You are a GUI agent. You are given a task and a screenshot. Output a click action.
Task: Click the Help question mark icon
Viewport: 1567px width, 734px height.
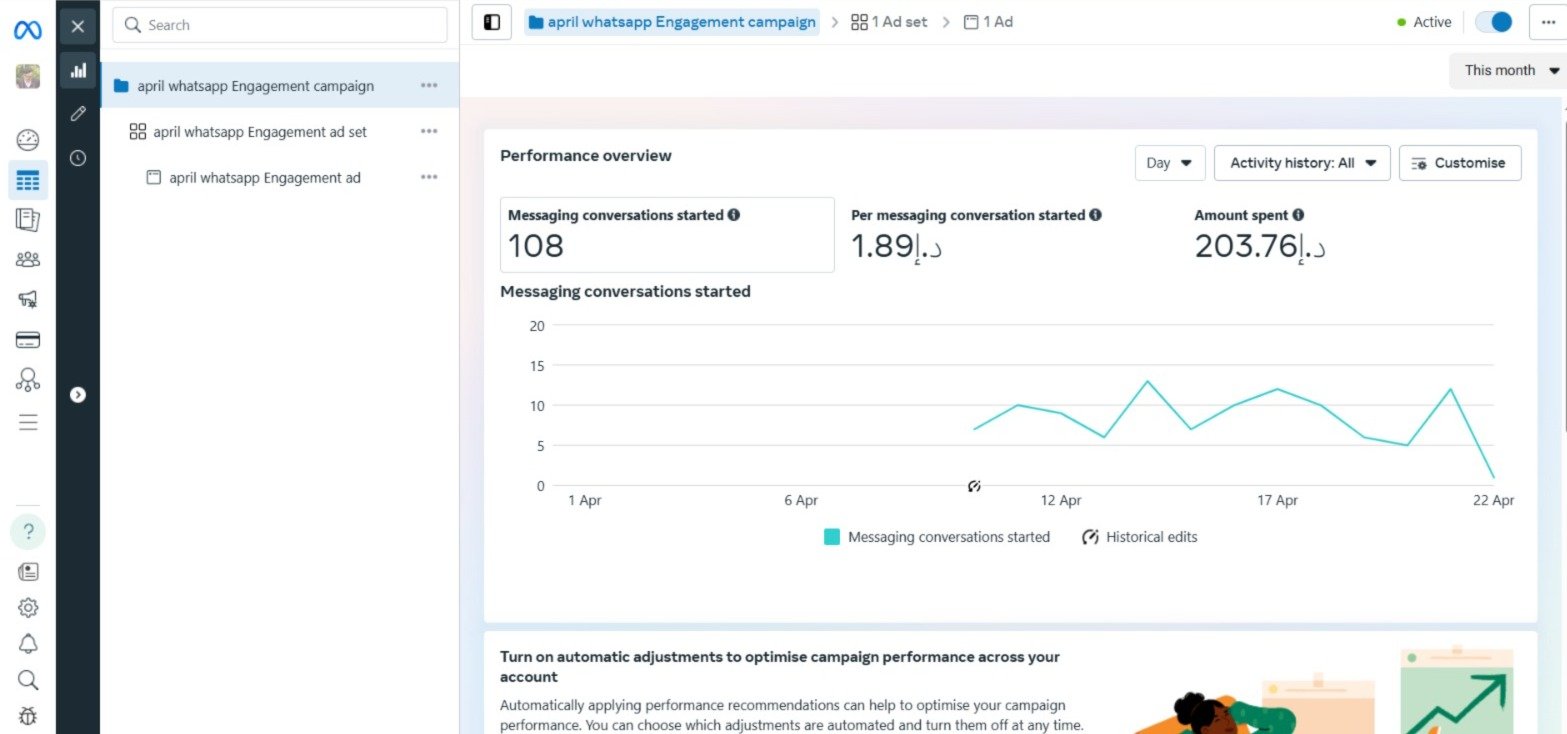click(28, 531)
